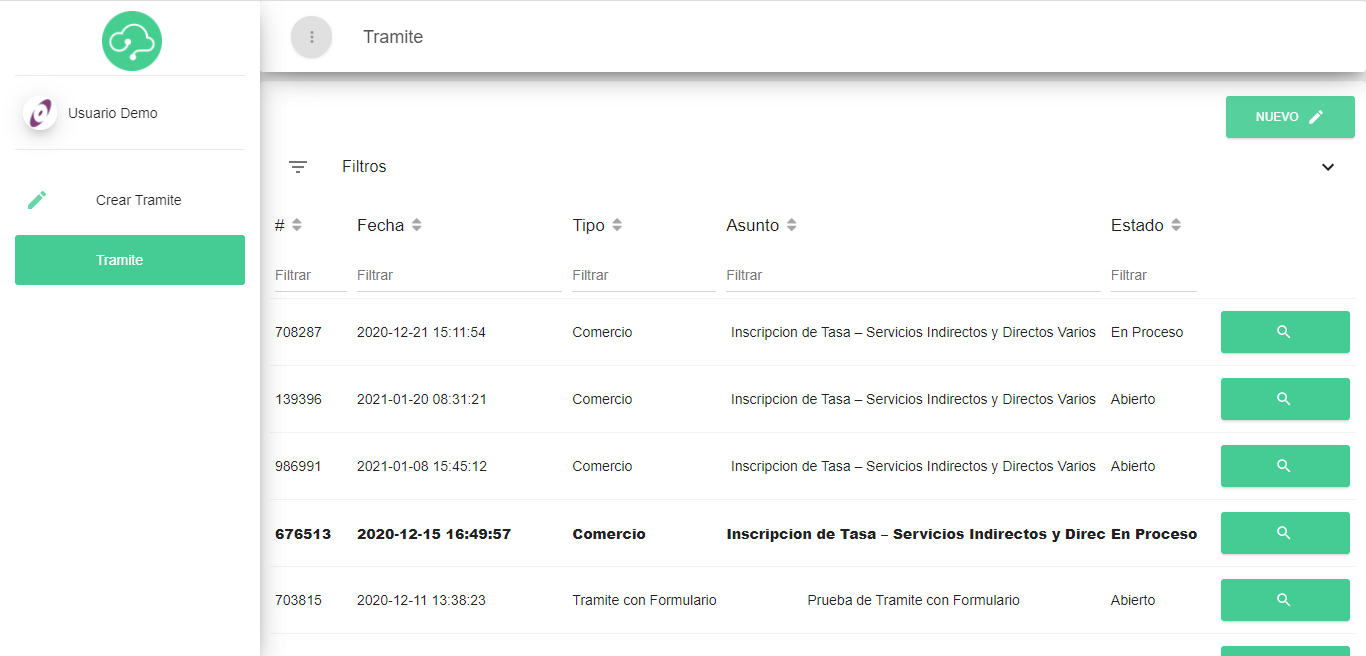Open tramite 708287 with its search button
Image resolution: width=1366 pixels, height=656 pixels.
click(x=1284, y=332)
